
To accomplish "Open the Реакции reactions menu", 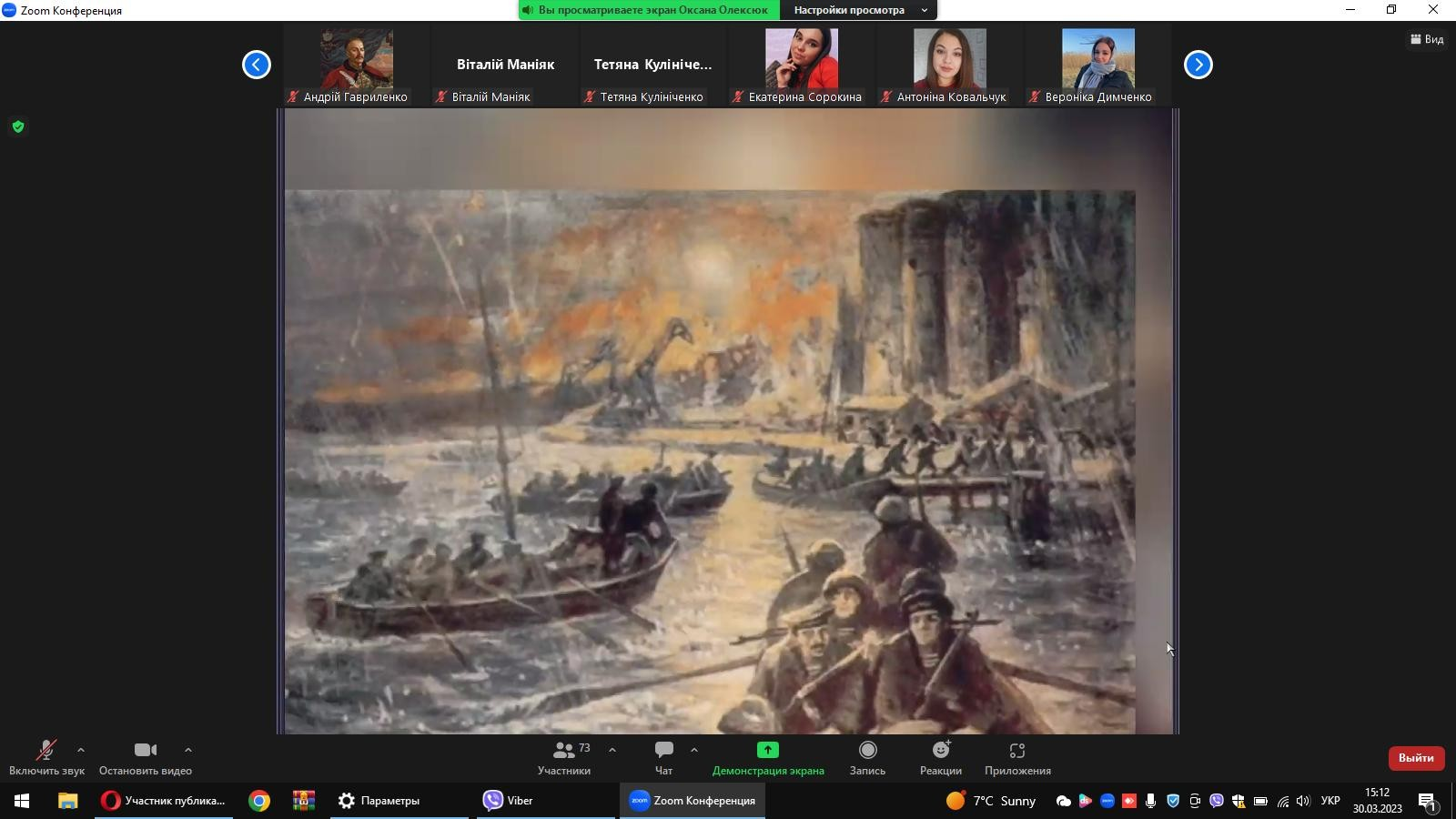I will pyautogui.click(x=941, y=758).
